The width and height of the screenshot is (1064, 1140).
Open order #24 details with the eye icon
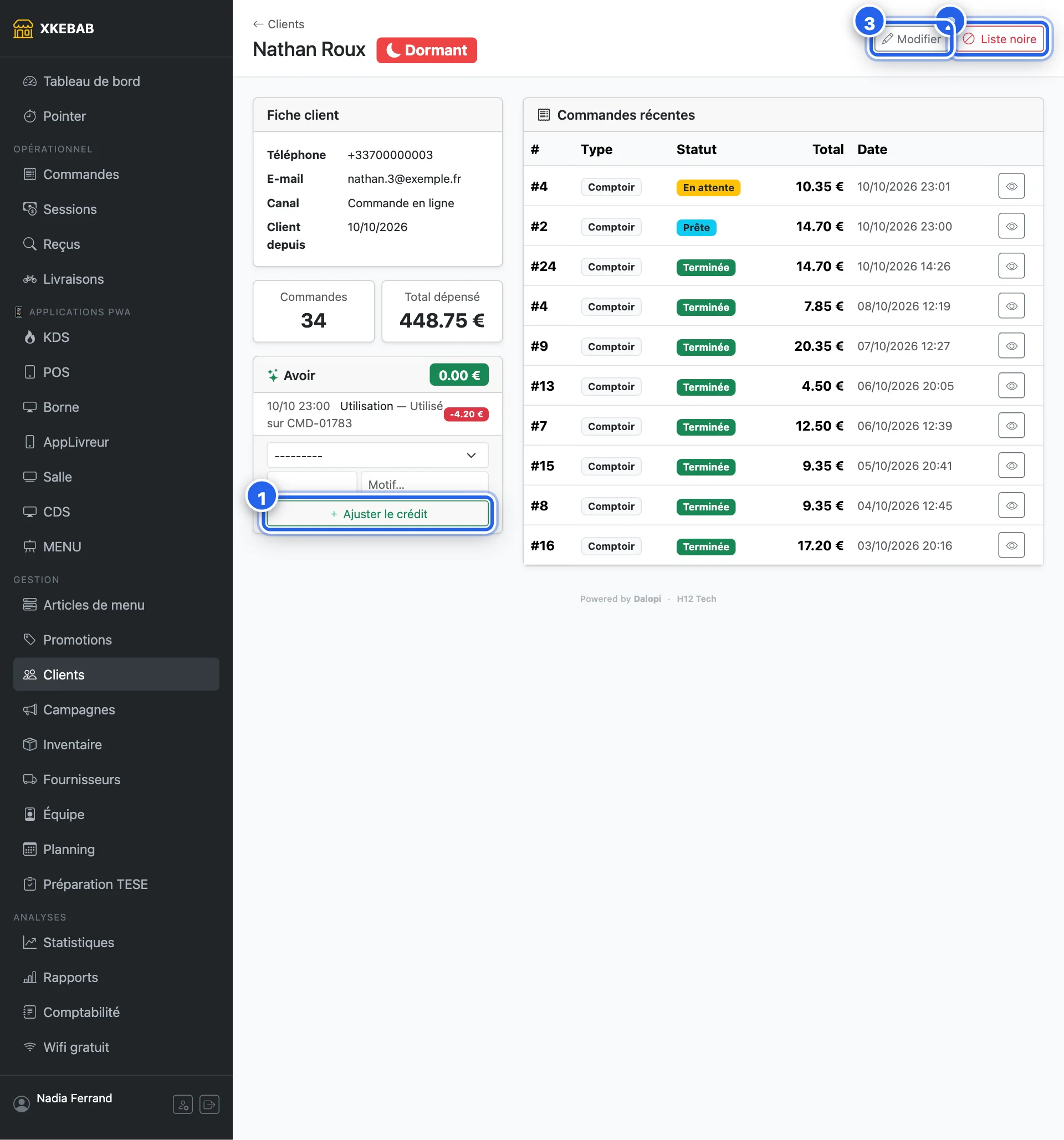[x=1011, y=266]
